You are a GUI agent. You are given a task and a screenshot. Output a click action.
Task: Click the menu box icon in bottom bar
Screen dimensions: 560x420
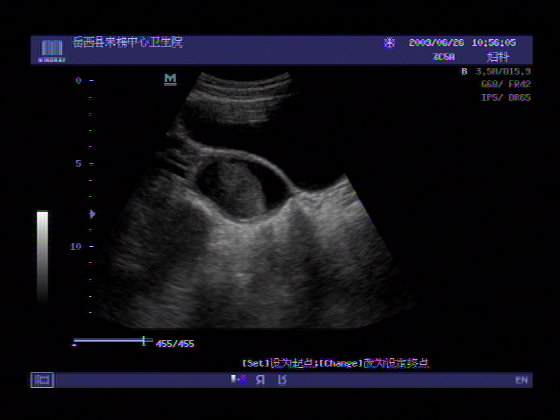coord(42,380)
